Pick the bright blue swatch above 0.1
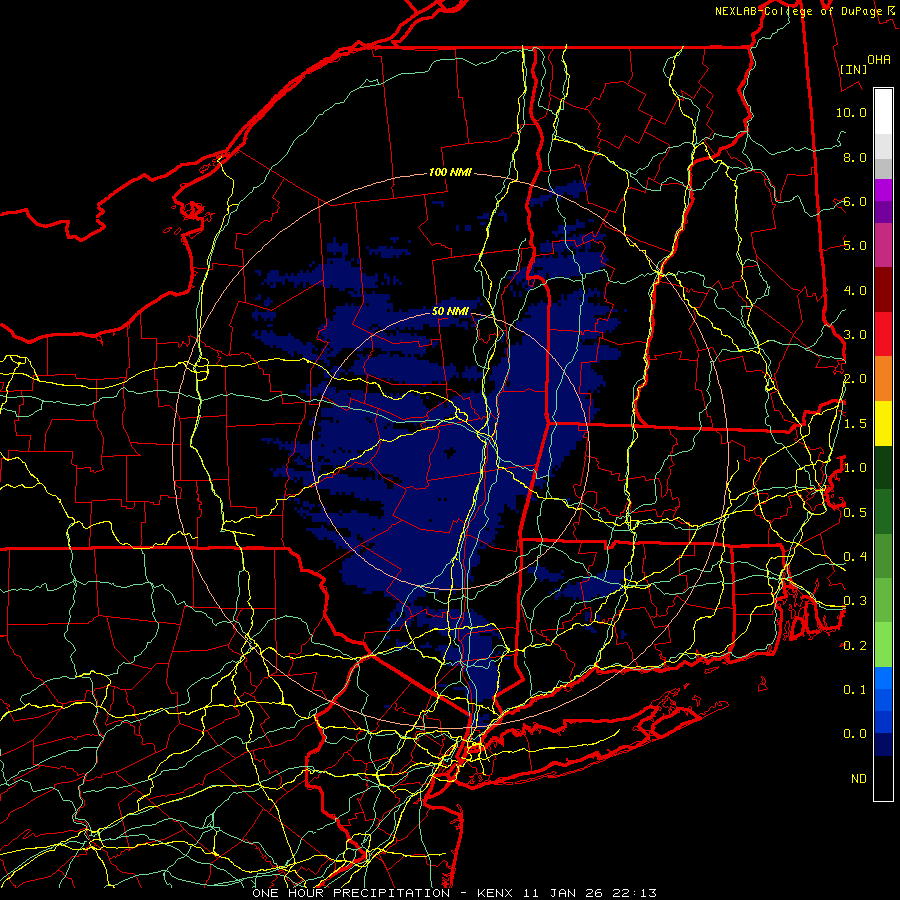This screenshot has width=900, height=900. coord(883,678)
